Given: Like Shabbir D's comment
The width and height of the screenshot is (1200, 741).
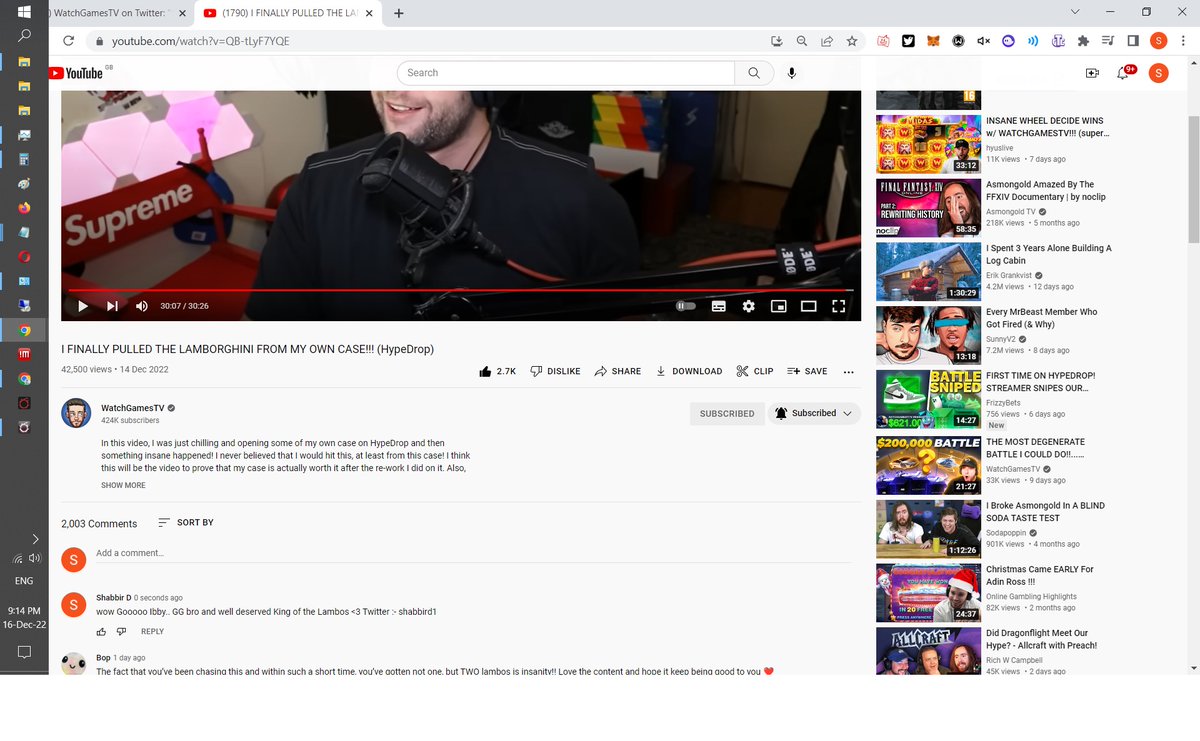Looking at the screenshot, I should (101, 632).
